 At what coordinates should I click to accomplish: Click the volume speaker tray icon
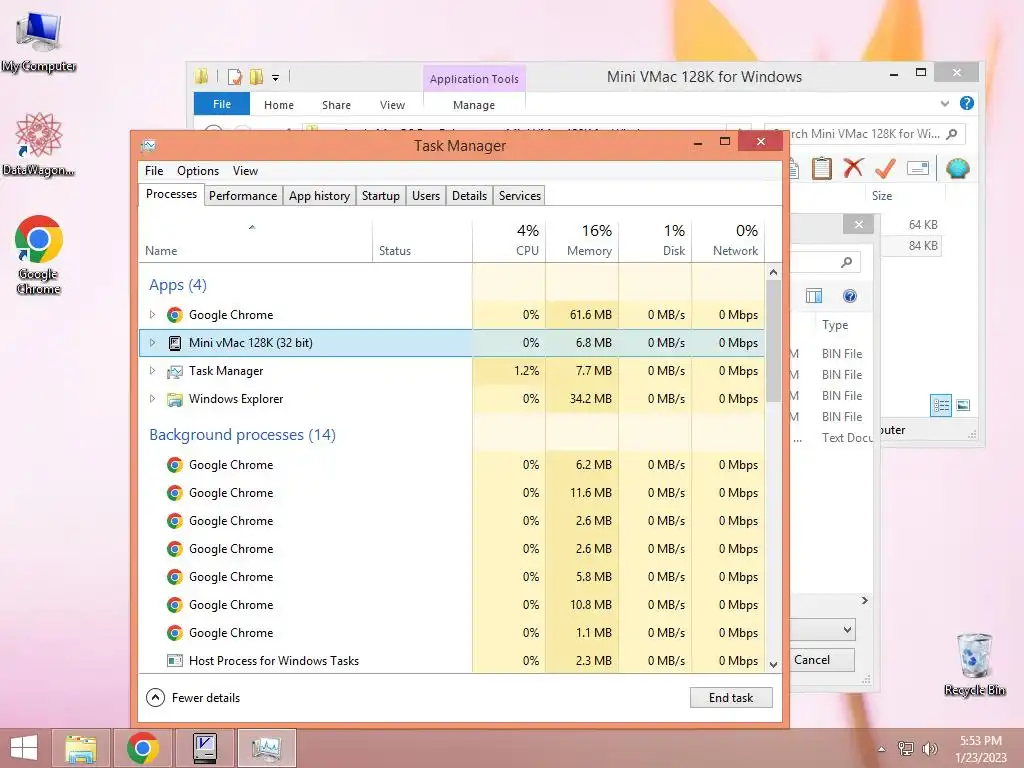point(930,748)
